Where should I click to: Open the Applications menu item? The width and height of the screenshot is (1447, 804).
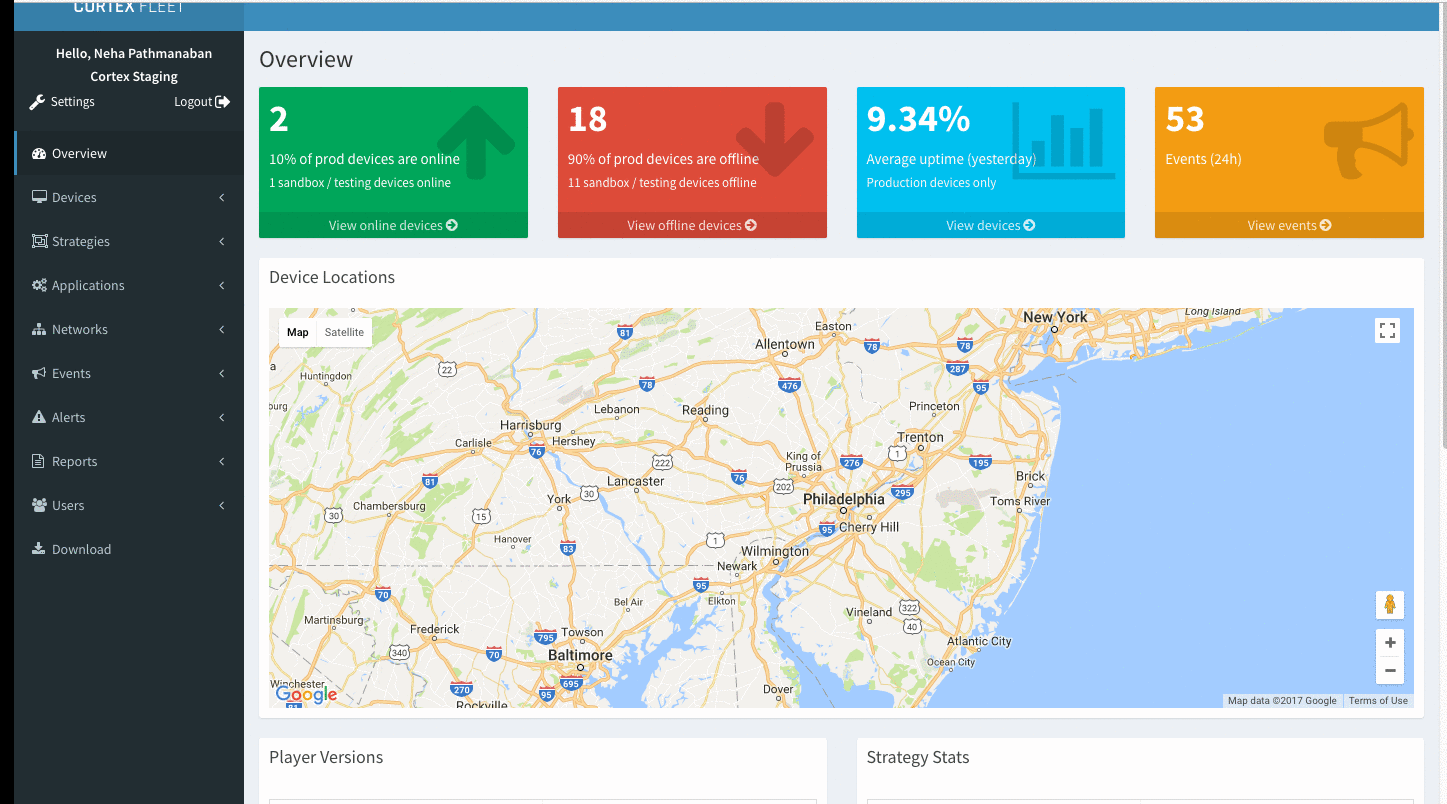click(x=129, y=285)
